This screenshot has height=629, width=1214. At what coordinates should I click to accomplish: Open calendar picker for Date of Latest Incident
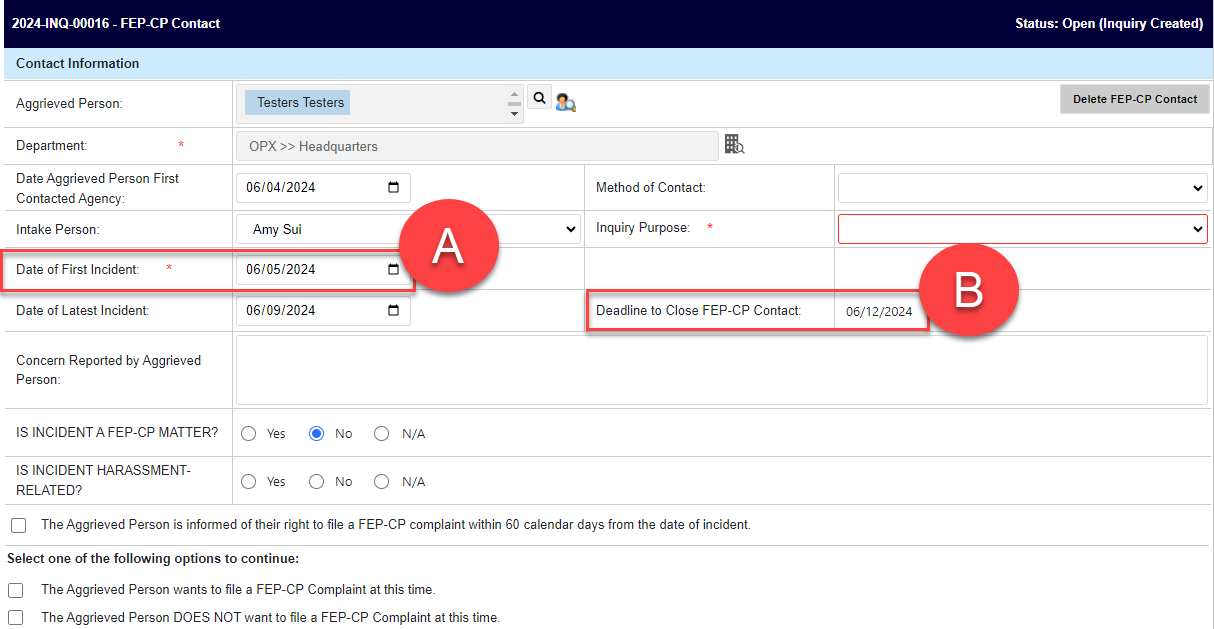click(x=393, y=310)
